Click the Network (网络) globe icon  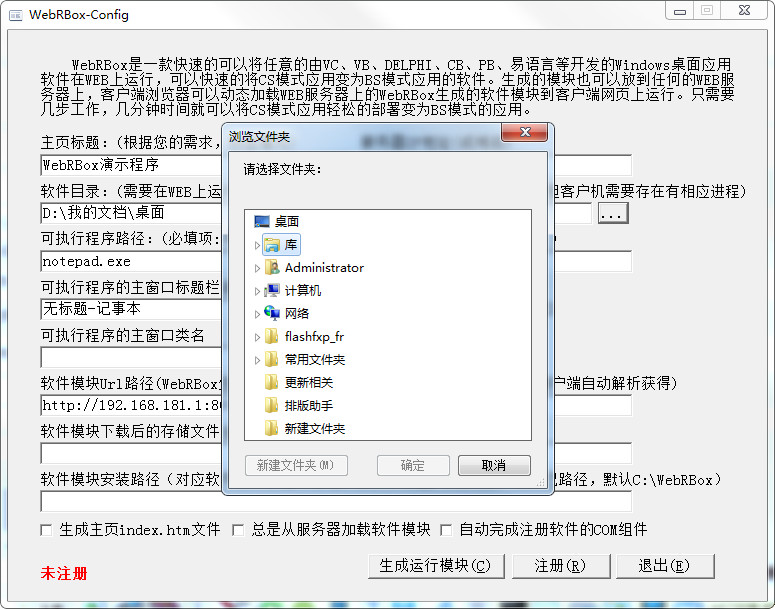click(x=272, y=313)
